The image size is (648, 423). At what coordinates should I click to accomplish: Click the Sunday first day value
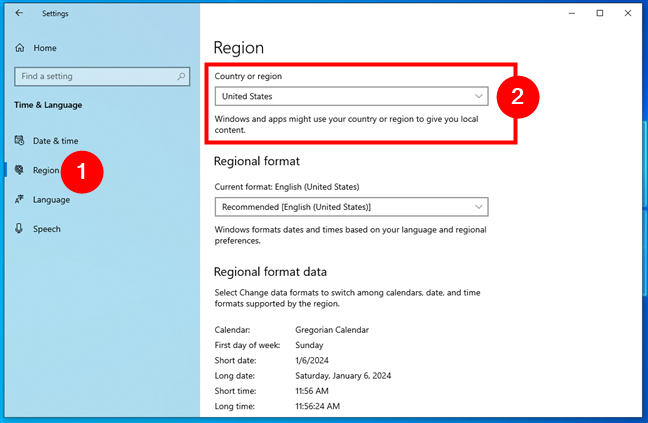click(309, 345)
